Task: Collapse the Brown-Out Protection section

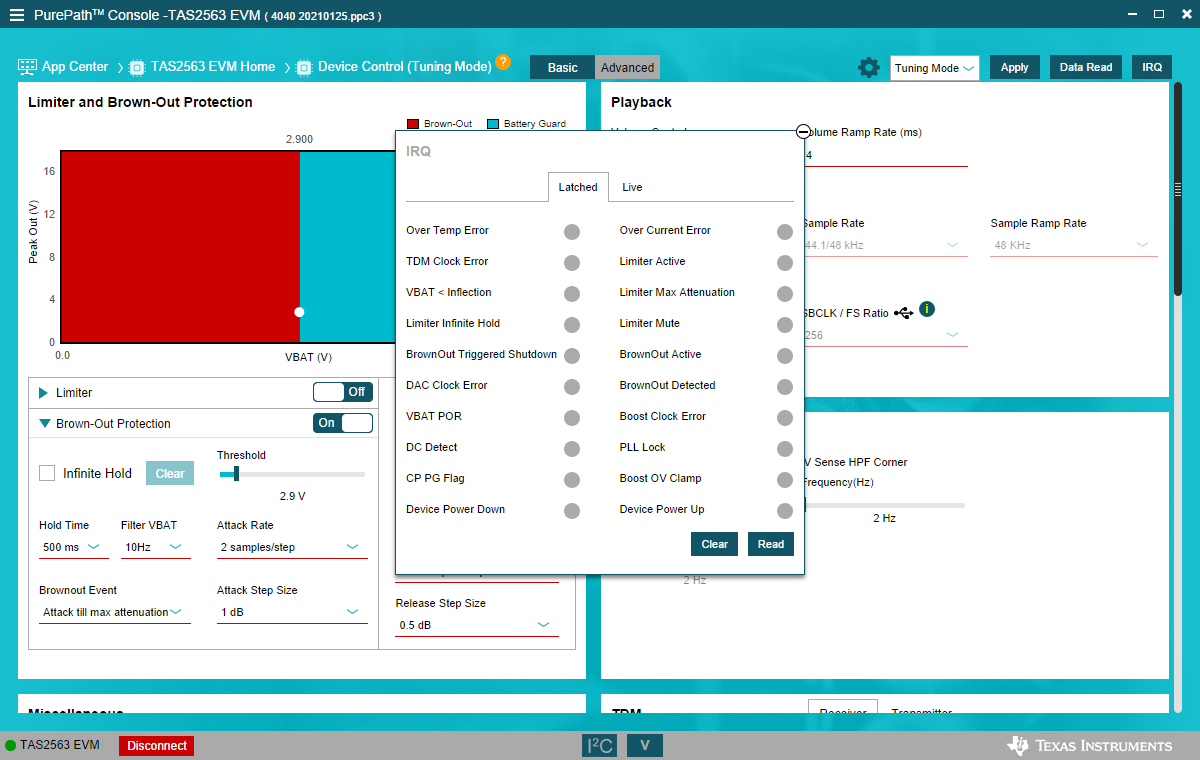Action: (x=44, y=424)
